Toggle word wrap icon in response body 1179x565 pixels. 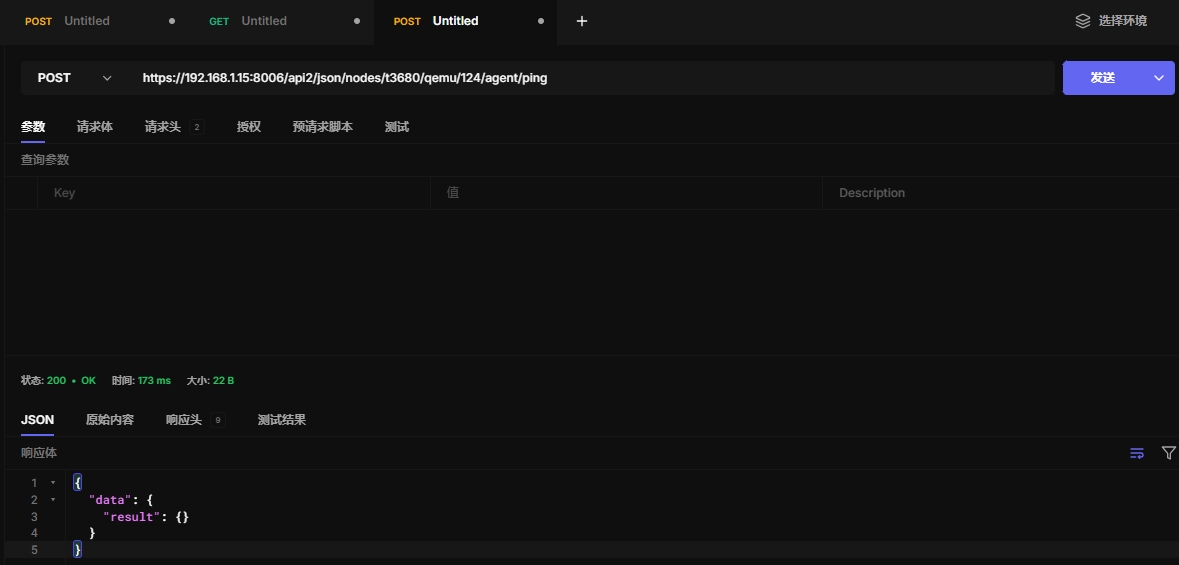pyautogui.click(x=1137, y=453)
